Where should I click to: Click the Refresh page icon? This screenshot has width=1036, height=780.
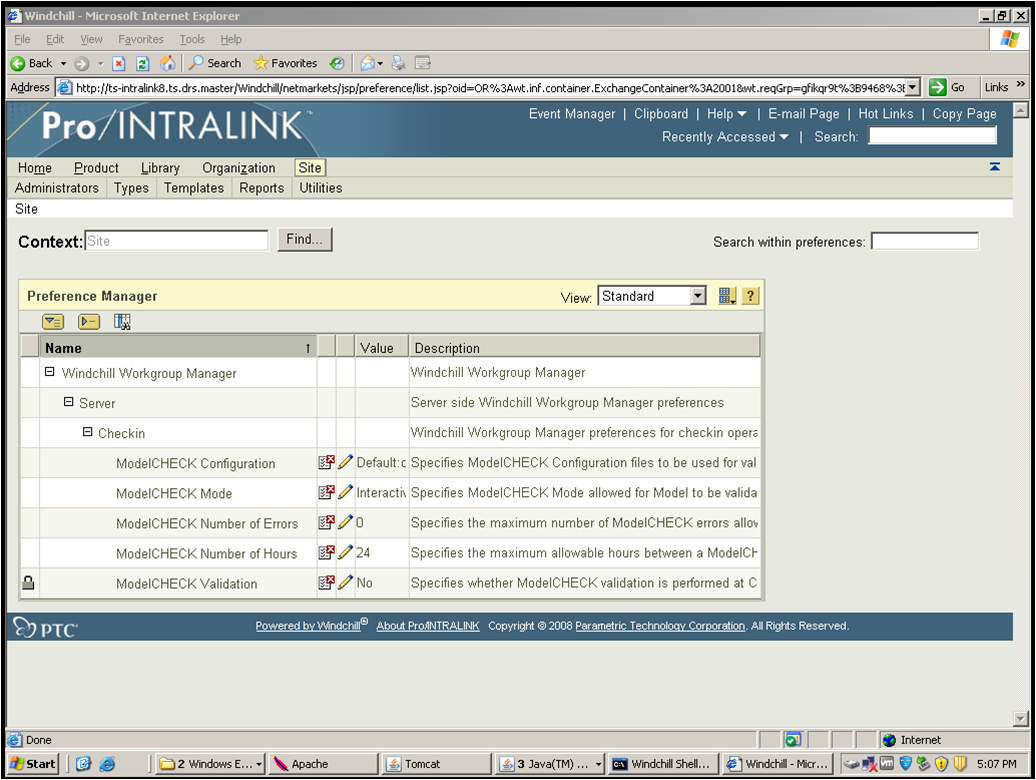pos(142,63)
